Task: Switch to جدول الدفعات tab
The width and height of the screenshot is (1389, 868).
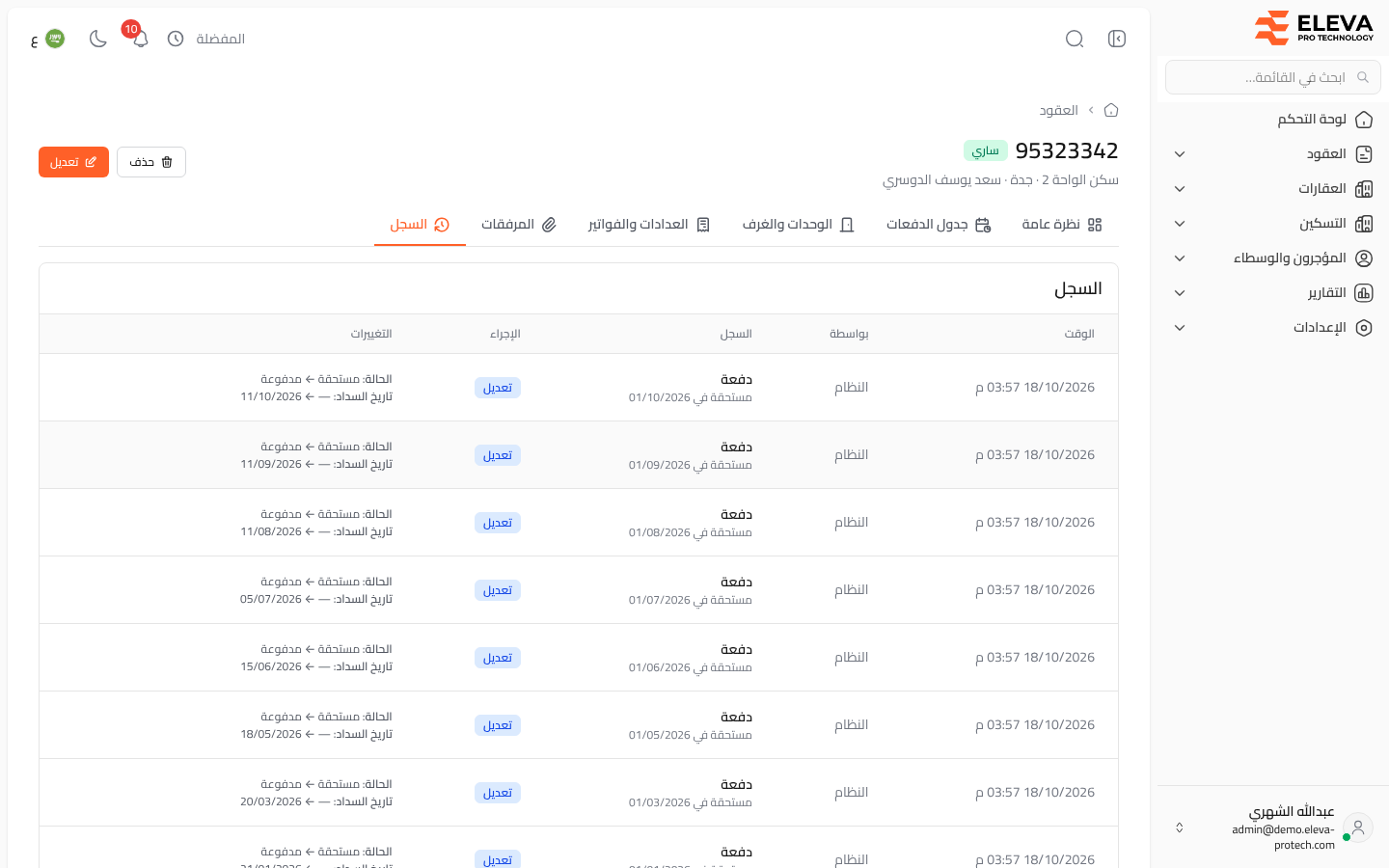Action: 939,225
